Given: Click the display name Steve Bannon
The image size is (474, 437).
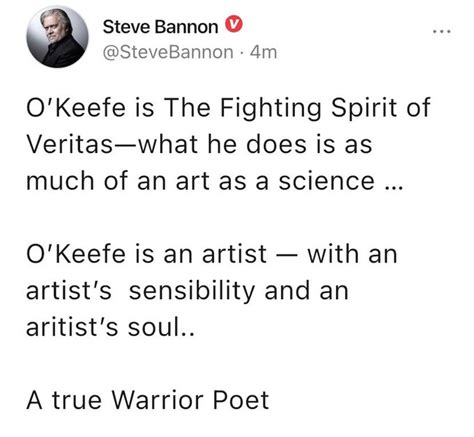Looking at the screenshot, I should [x=160, y=26].
